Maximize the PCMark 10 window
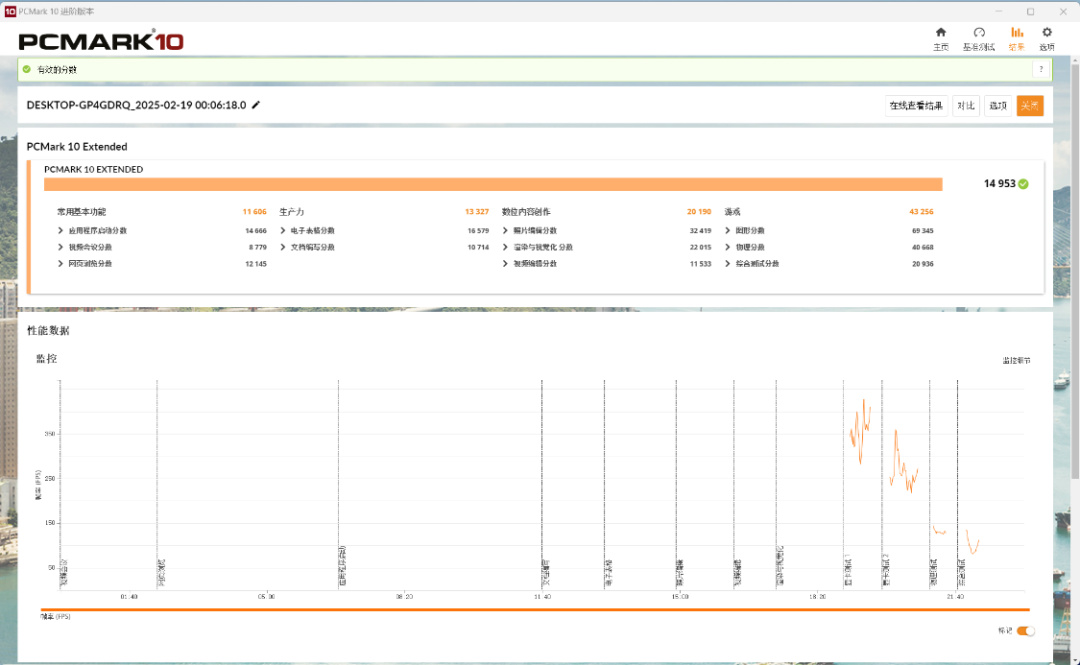Screen dimensions: 1080x665 (1030, 11)
